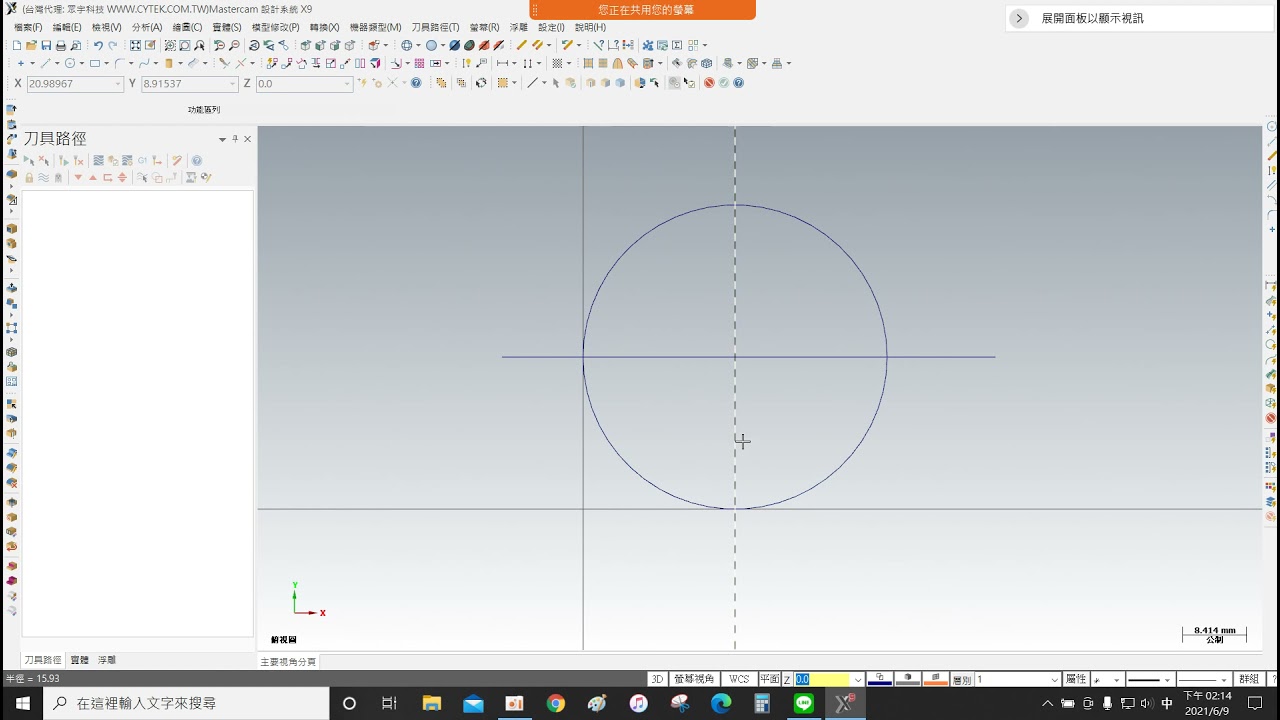Click the 平面 button in status bar

pos(770,679)
